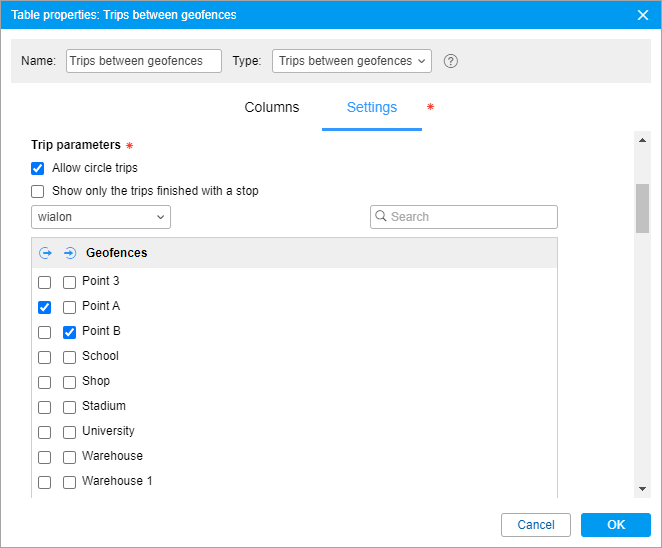Switch to the Columns tab

pyautogui.click(x=272, y=108)
